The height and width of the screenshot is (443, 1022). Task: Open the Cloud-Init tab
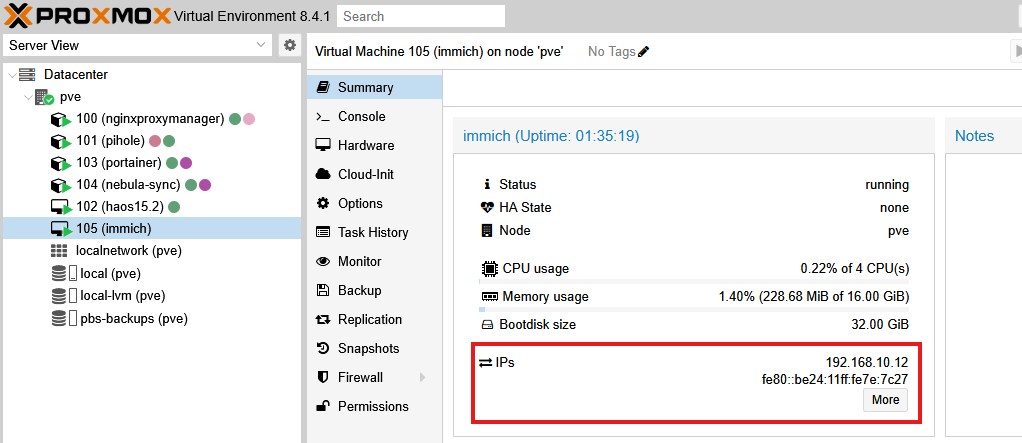point(375,175)
